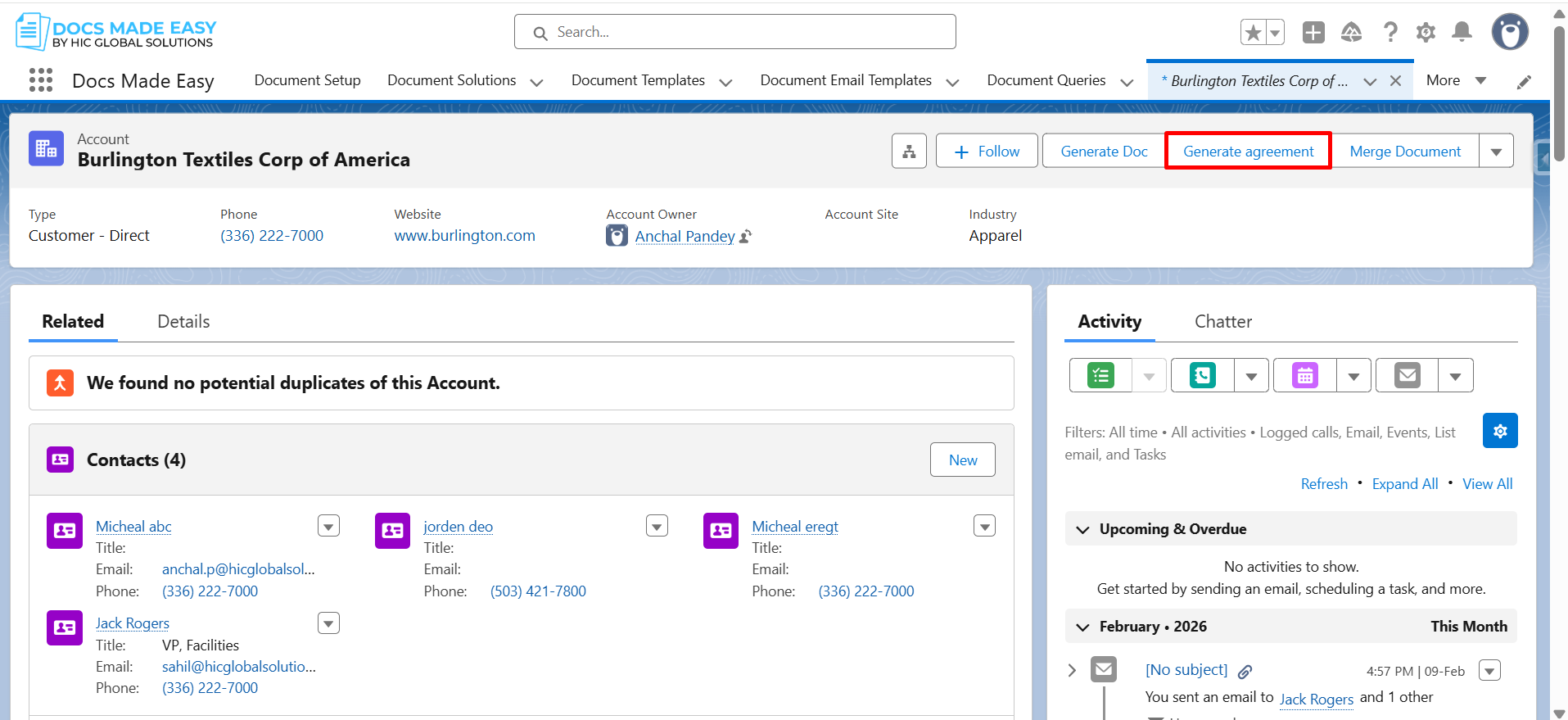
Task: Click the New Event calendar icon
Action: pos(1304,376)
